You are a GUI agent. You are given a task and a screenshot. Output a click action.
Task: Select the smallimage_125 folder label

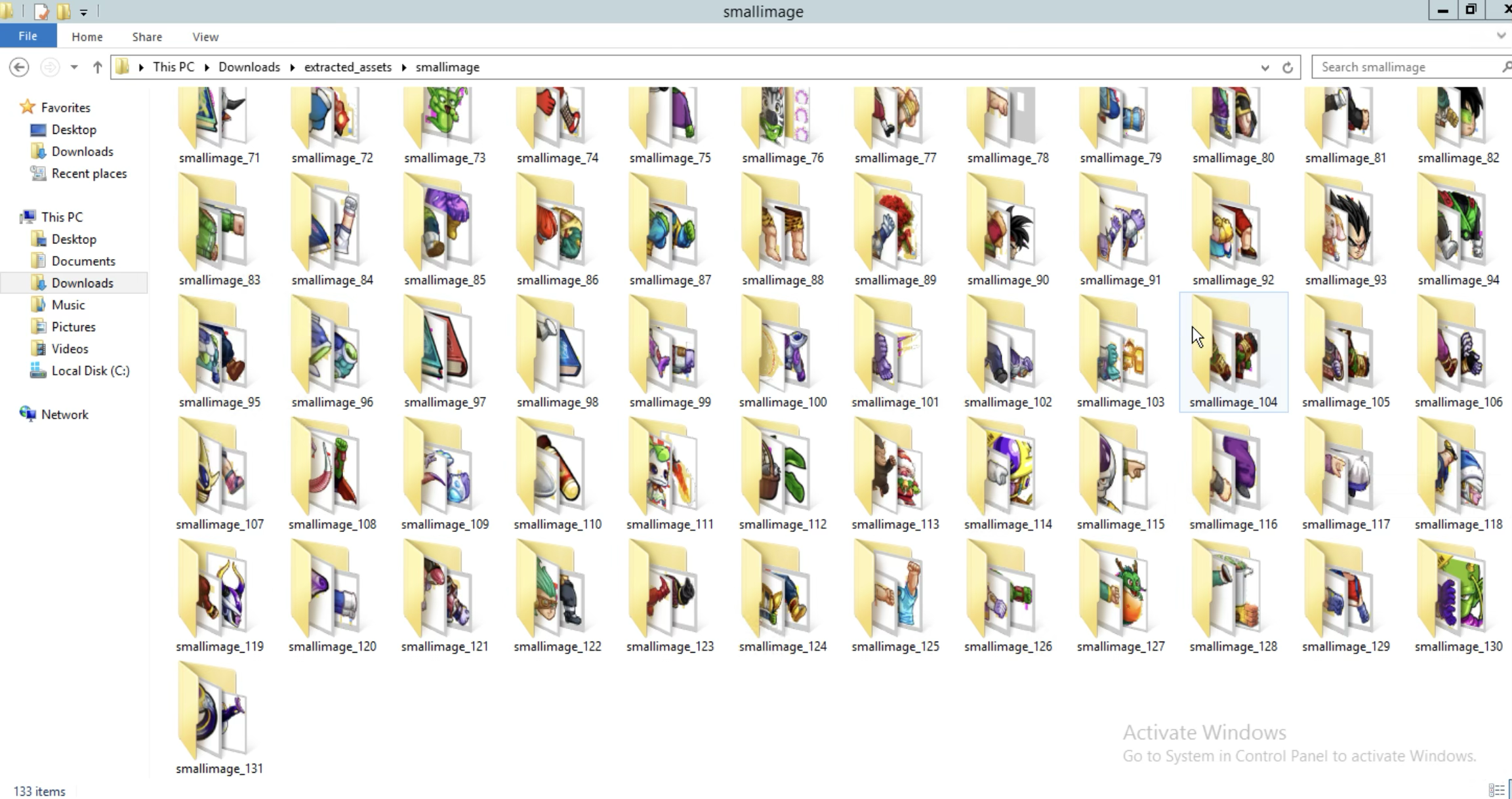pyautogui.click(x=895, y=646)
